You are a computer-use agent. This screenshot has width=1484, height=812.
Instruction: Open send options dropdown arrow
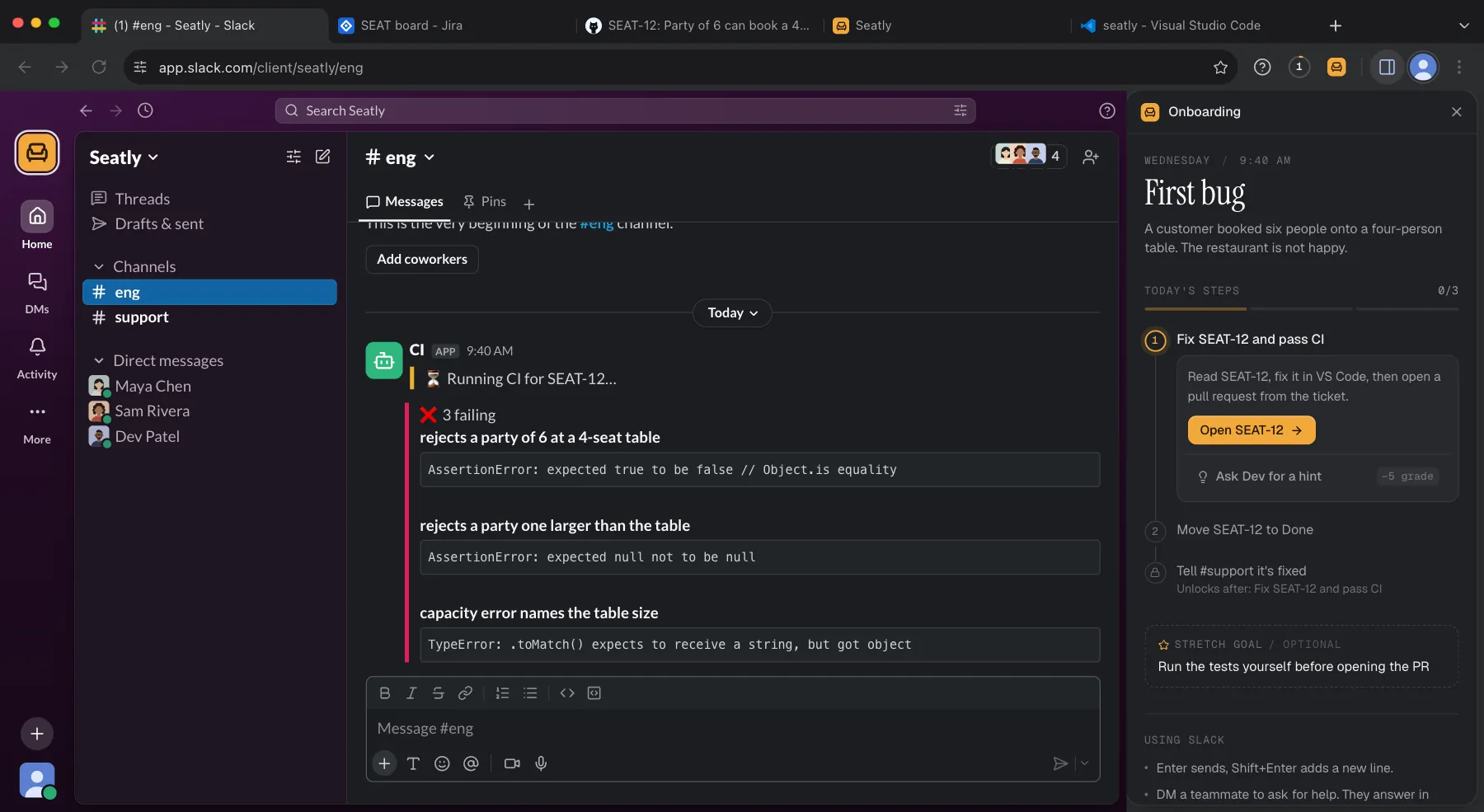[x=1085, y=763]
